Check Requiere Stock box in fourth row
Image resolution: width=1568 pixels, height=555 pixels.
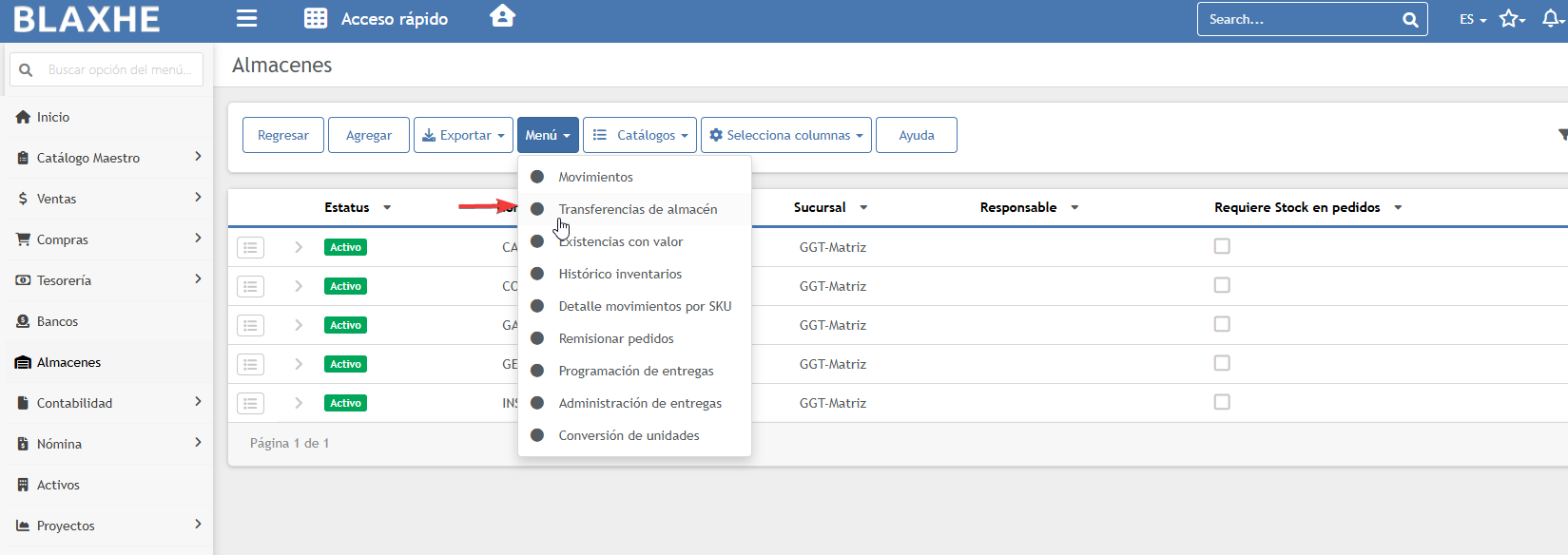[x=1222, y=363]
